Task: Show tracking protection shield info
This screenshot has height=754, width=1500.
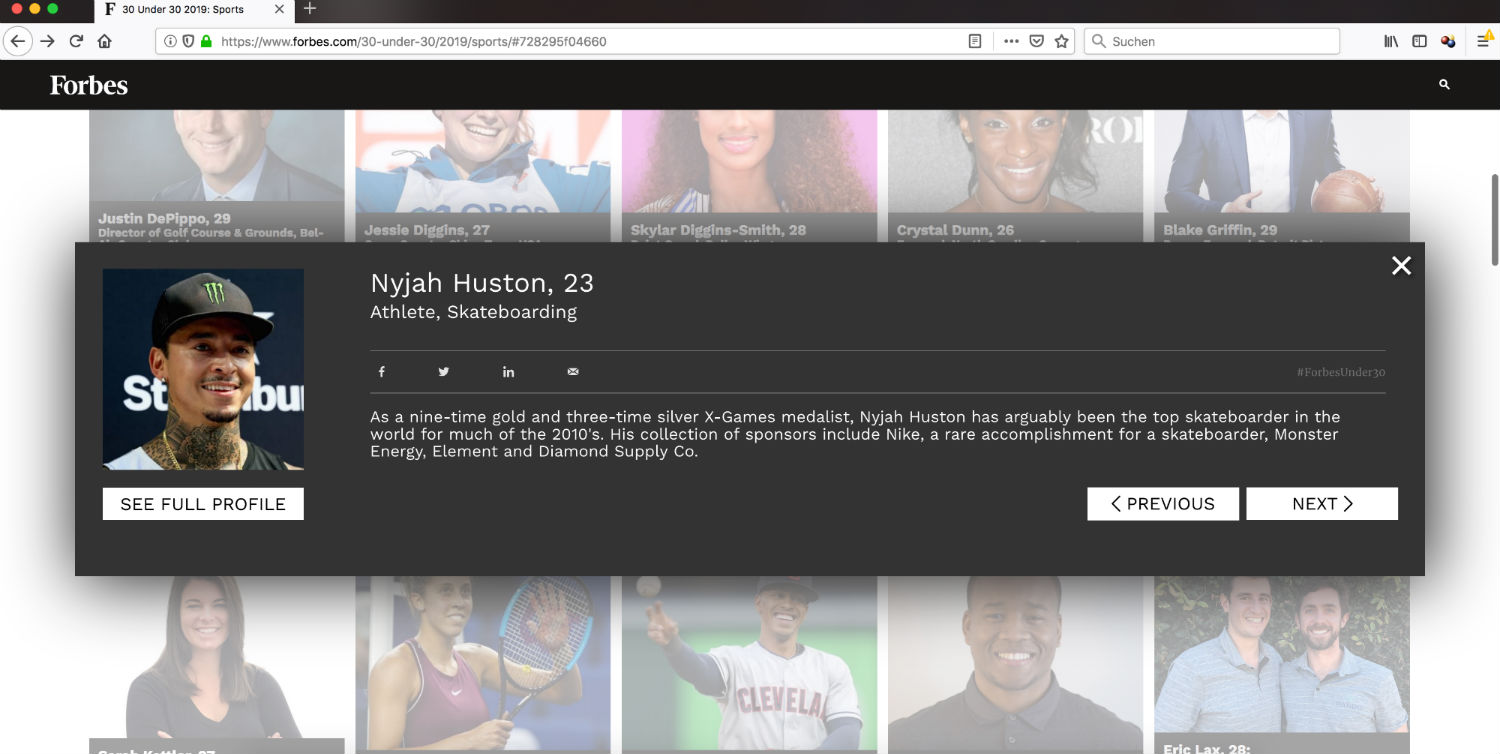Action: pyautogui.click(x=188, y=41)
